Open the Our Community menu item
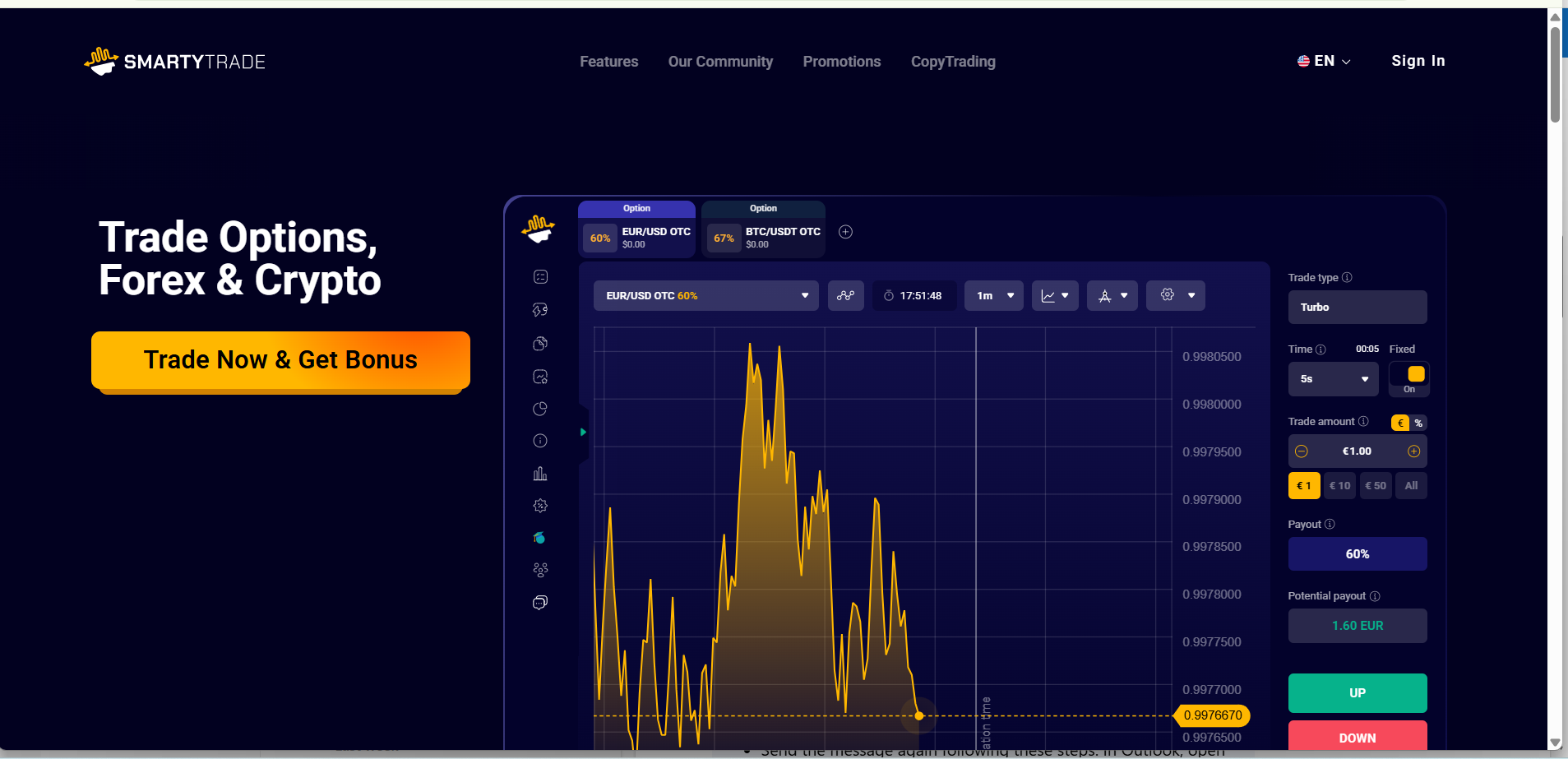Viewport: 1568px width, 759px height. 720,62
